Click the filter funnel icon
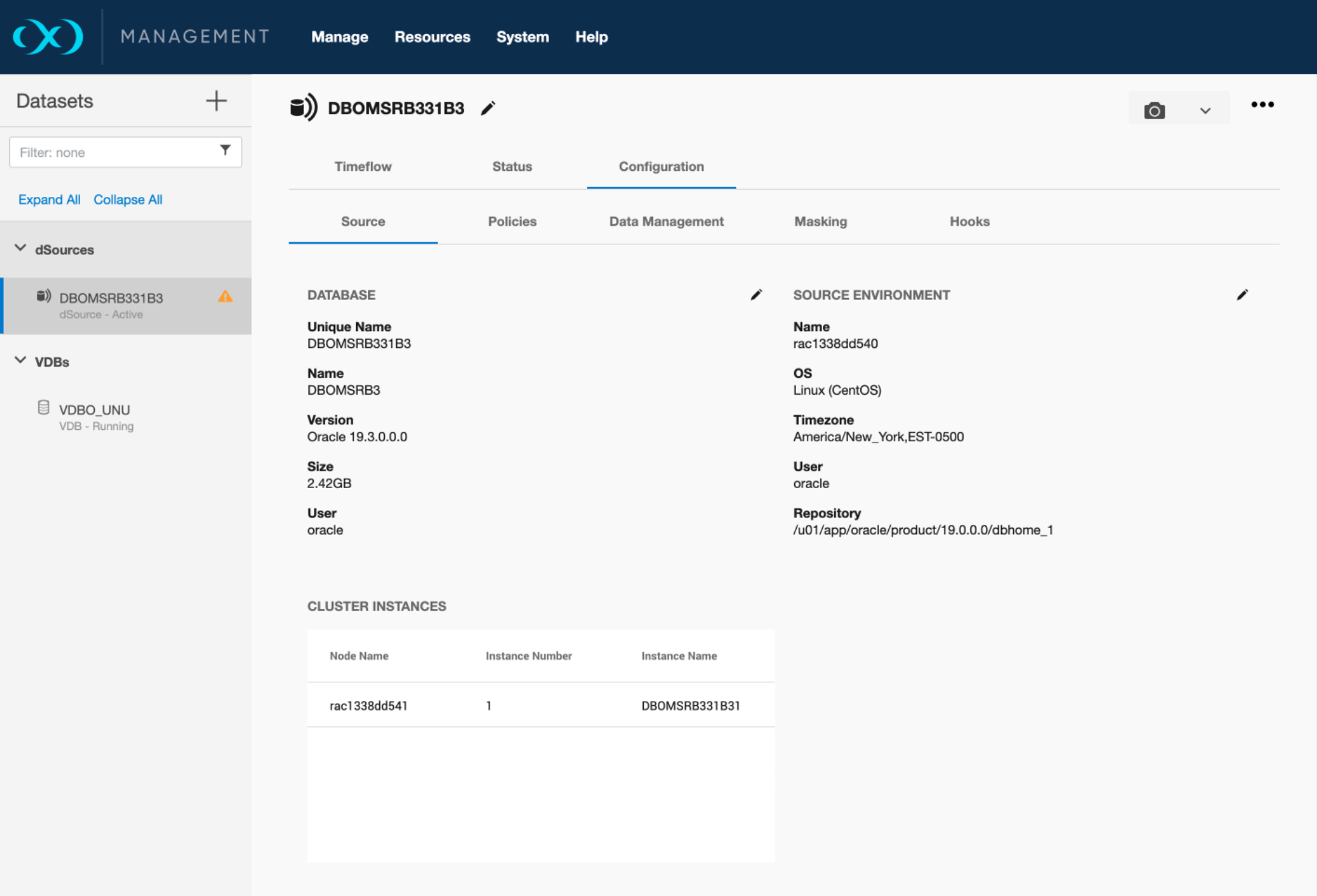This screenshot has width=1317, height=896. click(x=225, y=151)
